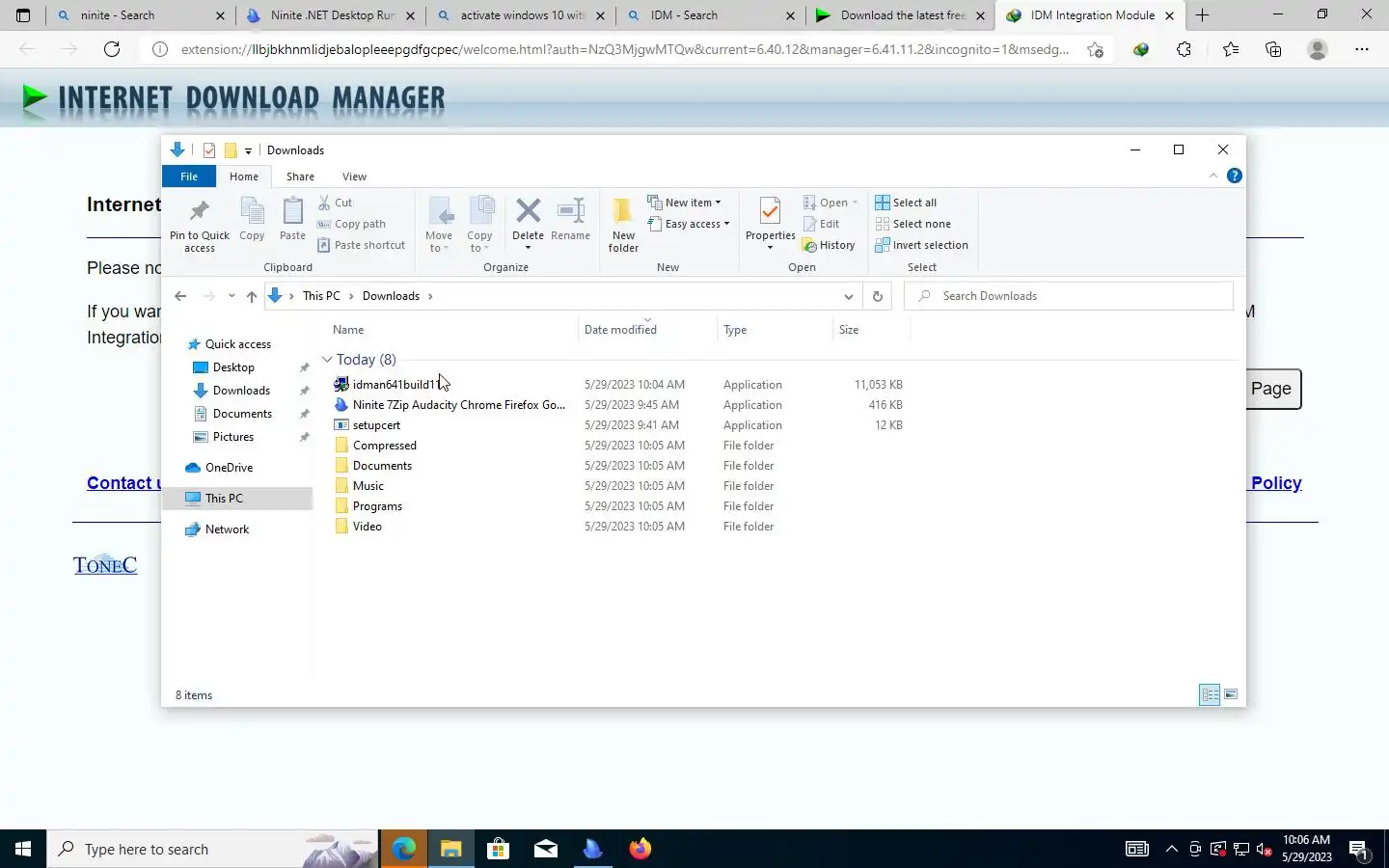Collapse the Today (8) group
The width and height of the screenshot is (1389, 868).
click(x=327, y=360)
